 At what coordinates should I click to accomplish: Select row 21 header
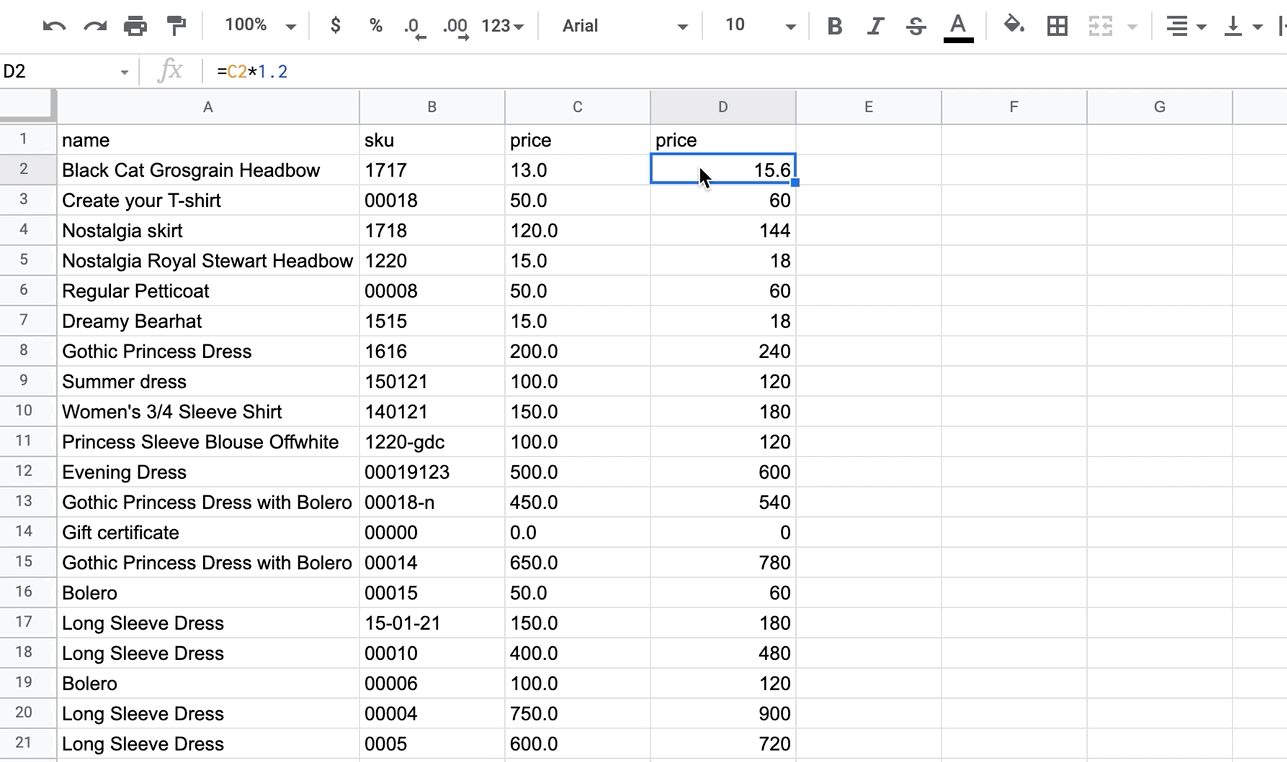click(x=28, y=743)
